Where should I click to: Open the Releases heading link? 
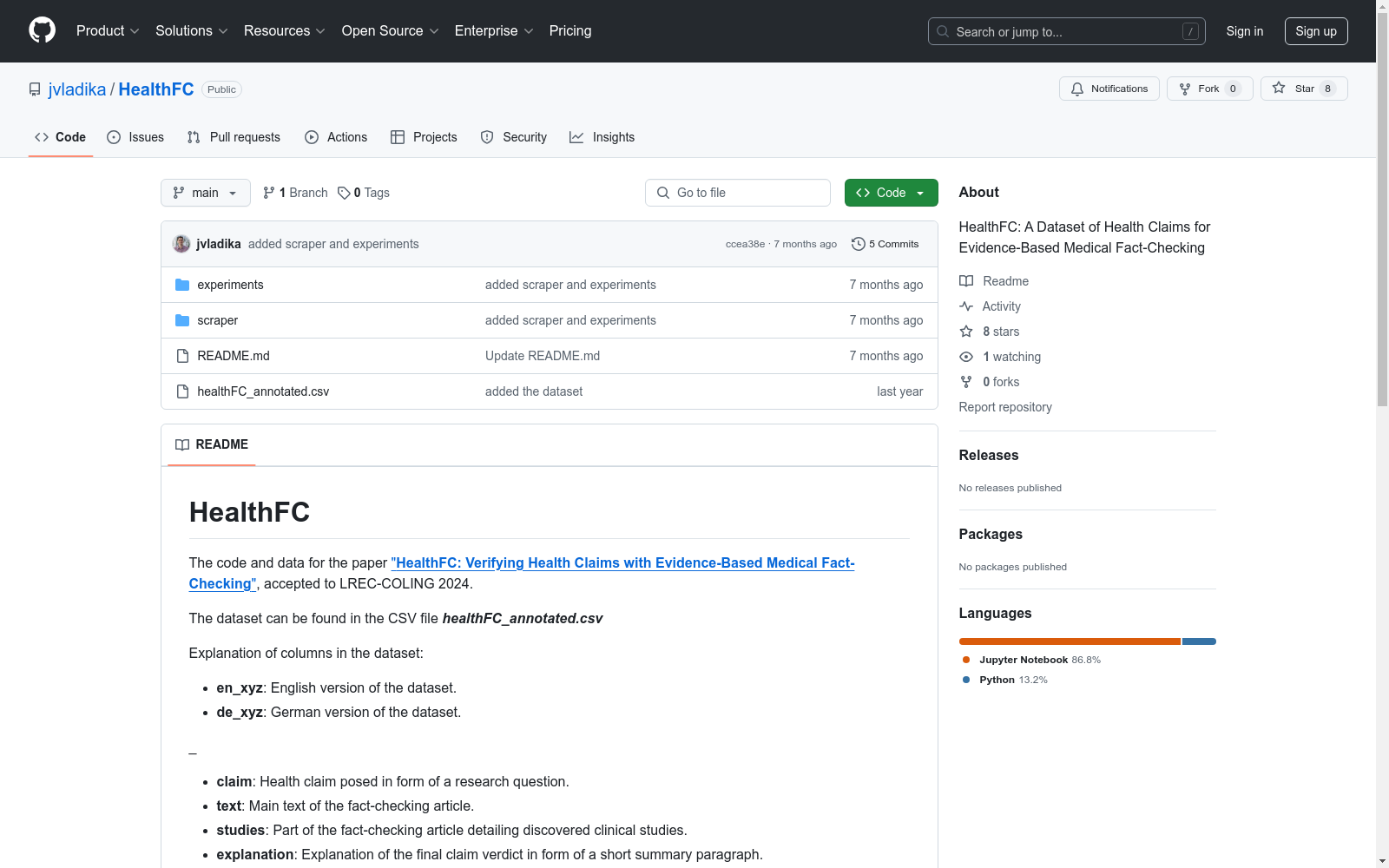click(x=989, y=455)
